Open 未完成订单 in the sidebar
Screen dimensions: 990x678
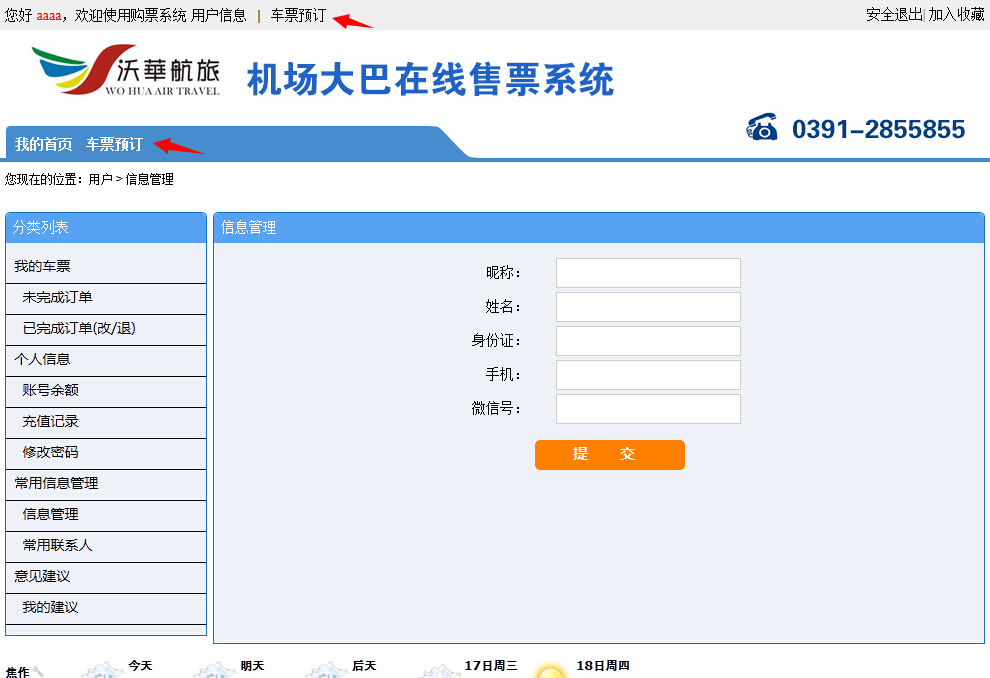58,298
